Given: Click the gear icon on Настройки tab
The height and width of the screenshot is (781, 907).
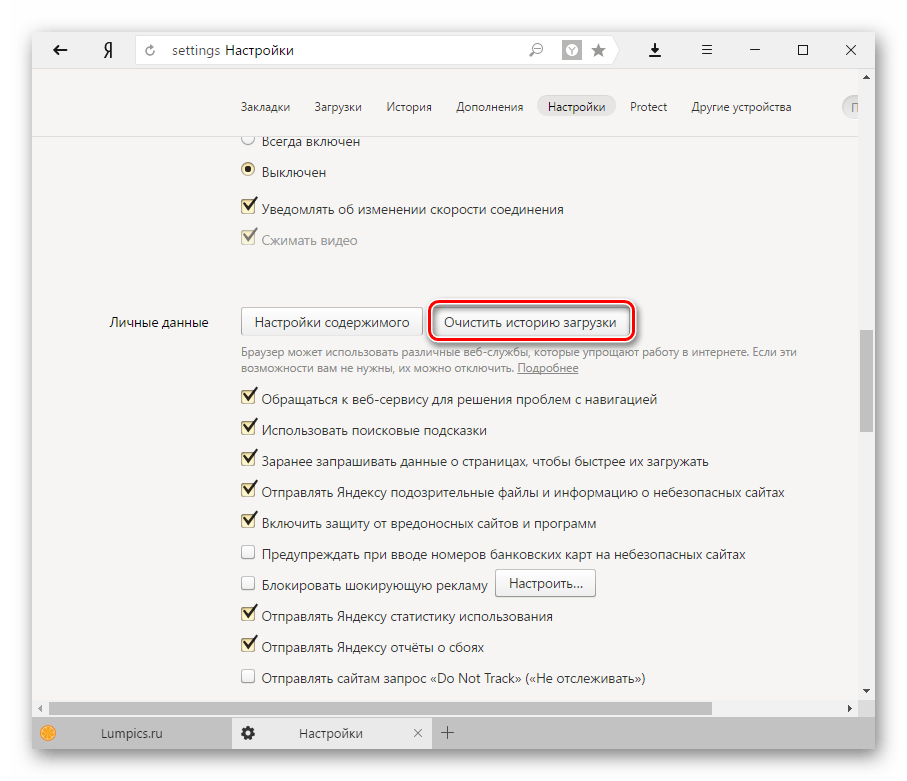Looking at the screenshot, I should [x=248, y=733].
